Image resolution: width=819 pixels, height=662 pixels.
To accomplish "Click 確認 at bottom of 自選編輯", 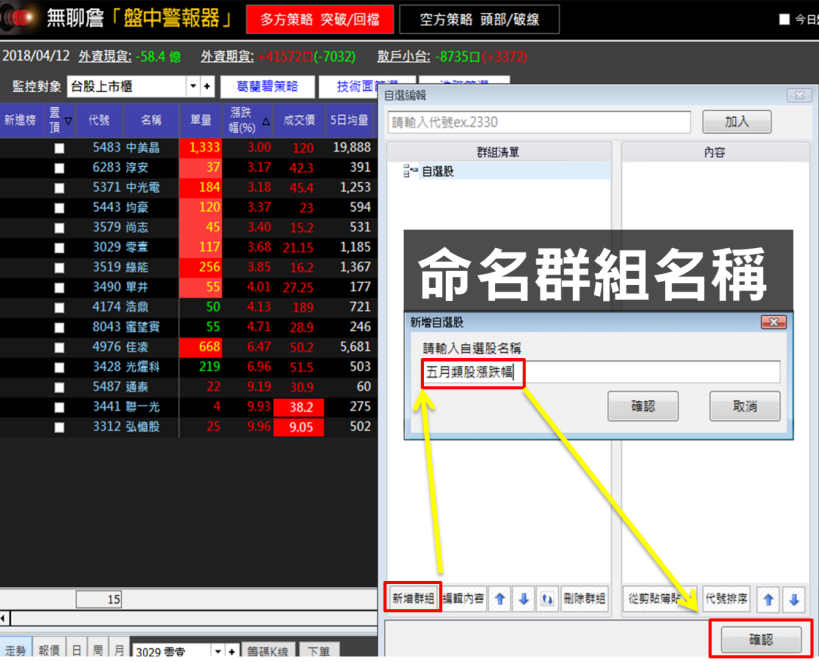I will [761, 640].
